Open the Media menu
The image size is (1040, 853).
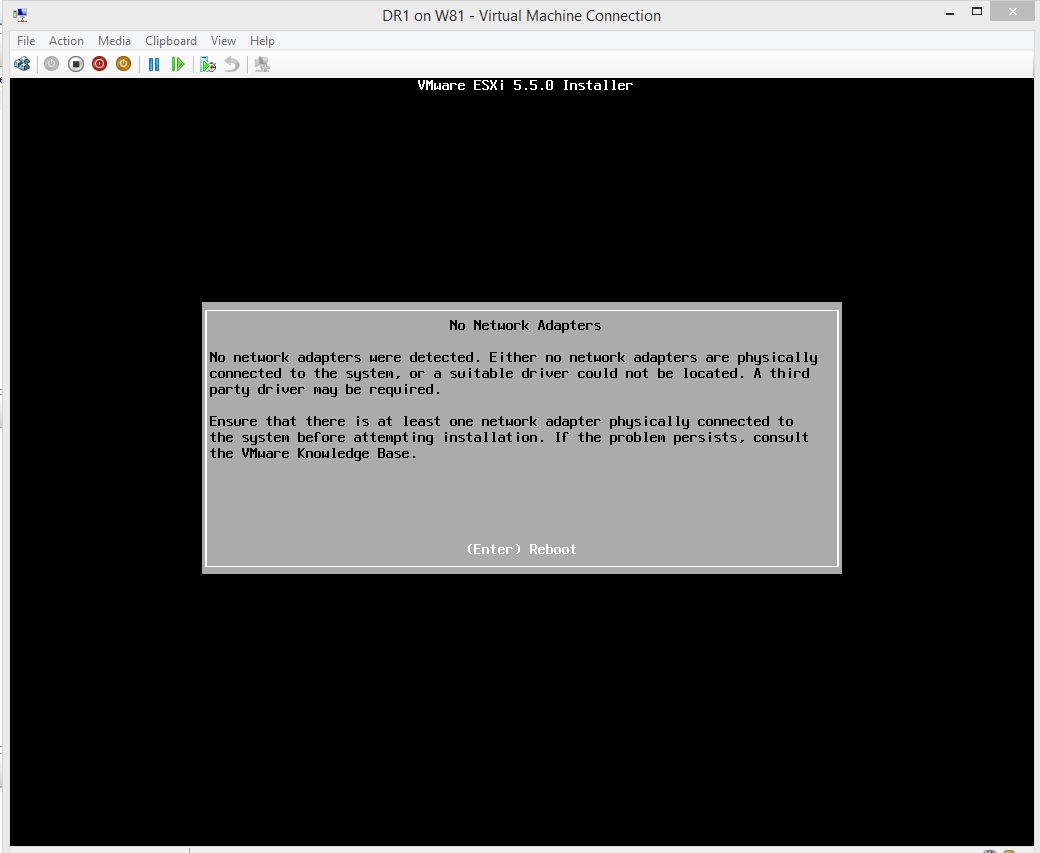pos(114,41)
